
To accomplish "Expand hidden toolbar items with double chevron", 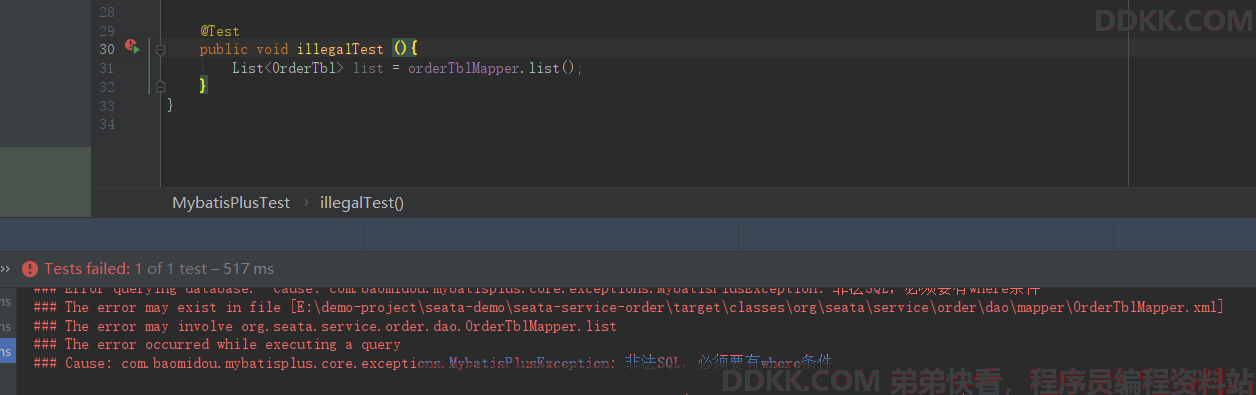I will (x=6, y=268).
